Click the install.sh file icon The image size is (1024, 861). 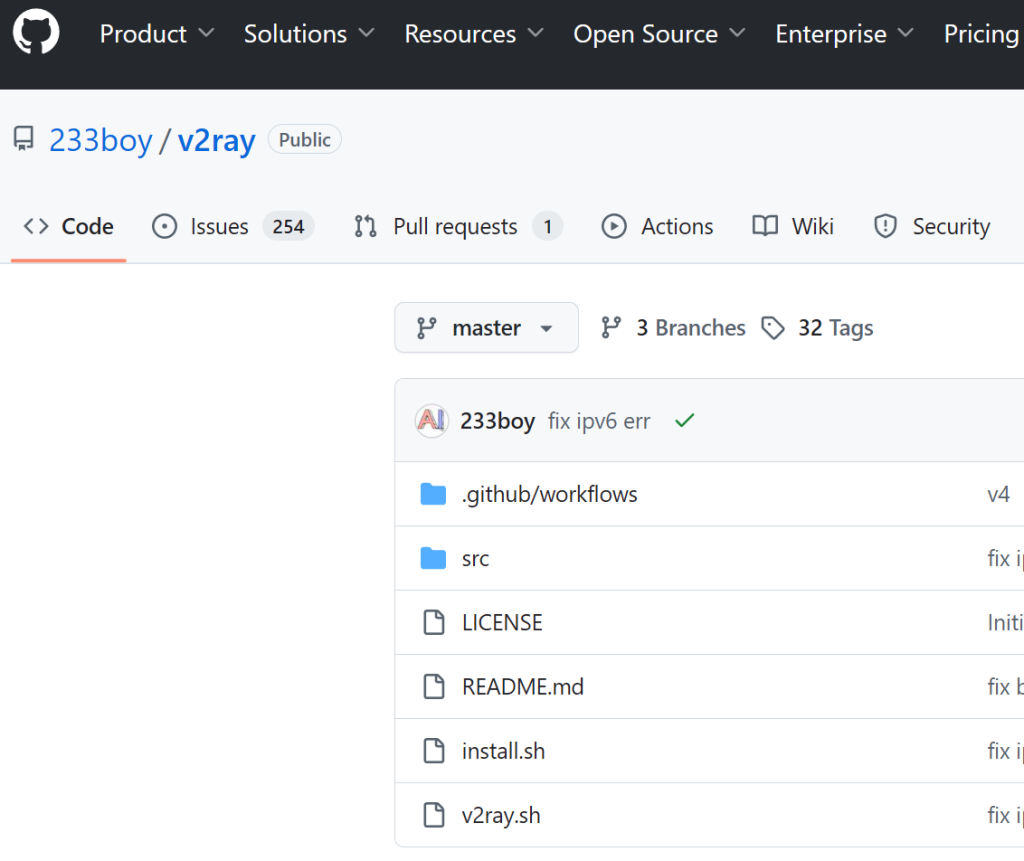(434, 751)
